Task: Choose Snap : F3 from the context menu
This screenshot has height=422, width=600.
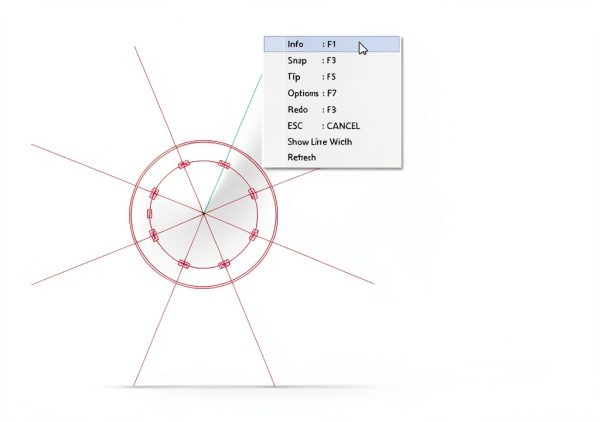Action: coord(332,60)
